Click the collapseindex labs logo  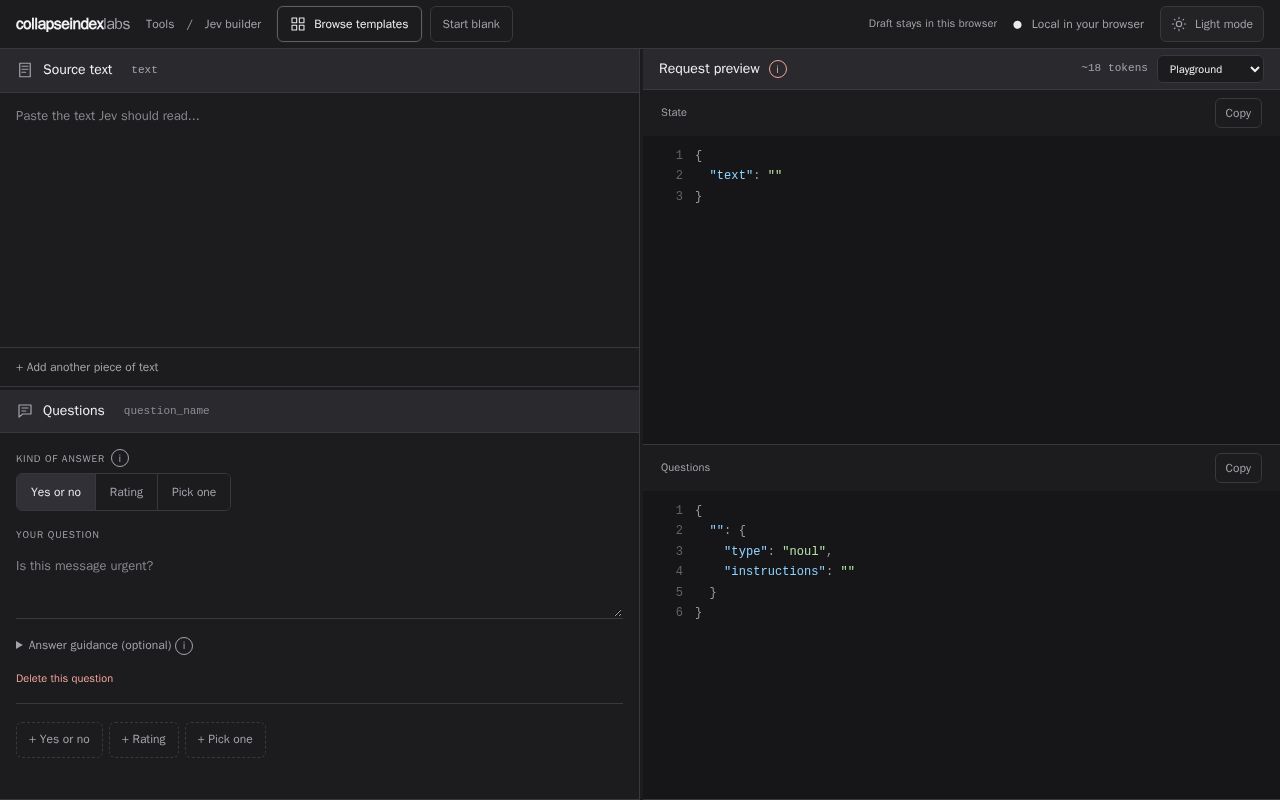click(73, 24)
